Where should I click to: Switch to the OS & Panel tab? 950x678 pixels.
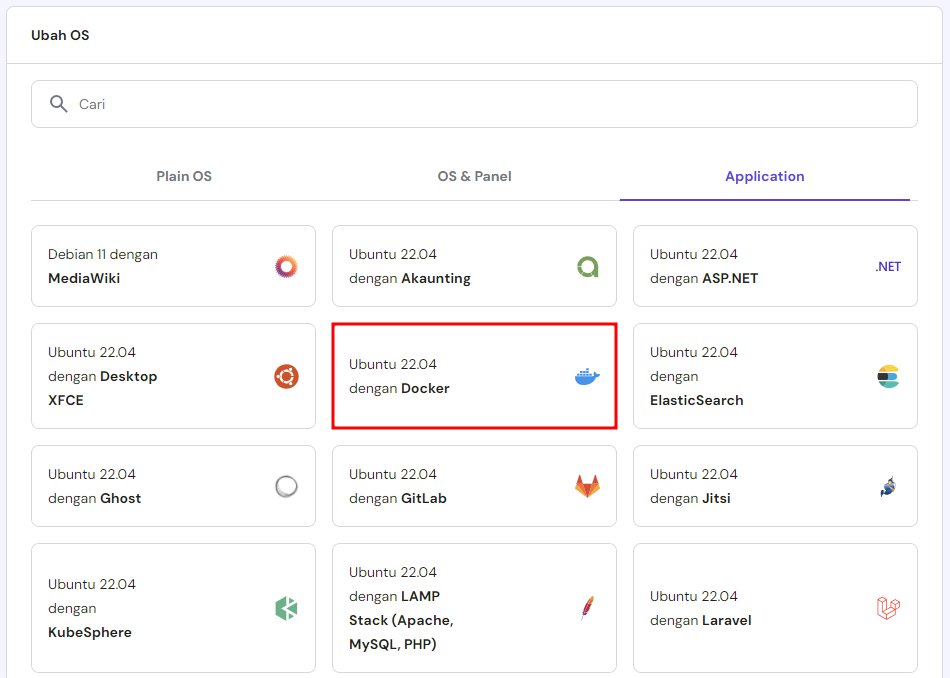coord(474,176)
